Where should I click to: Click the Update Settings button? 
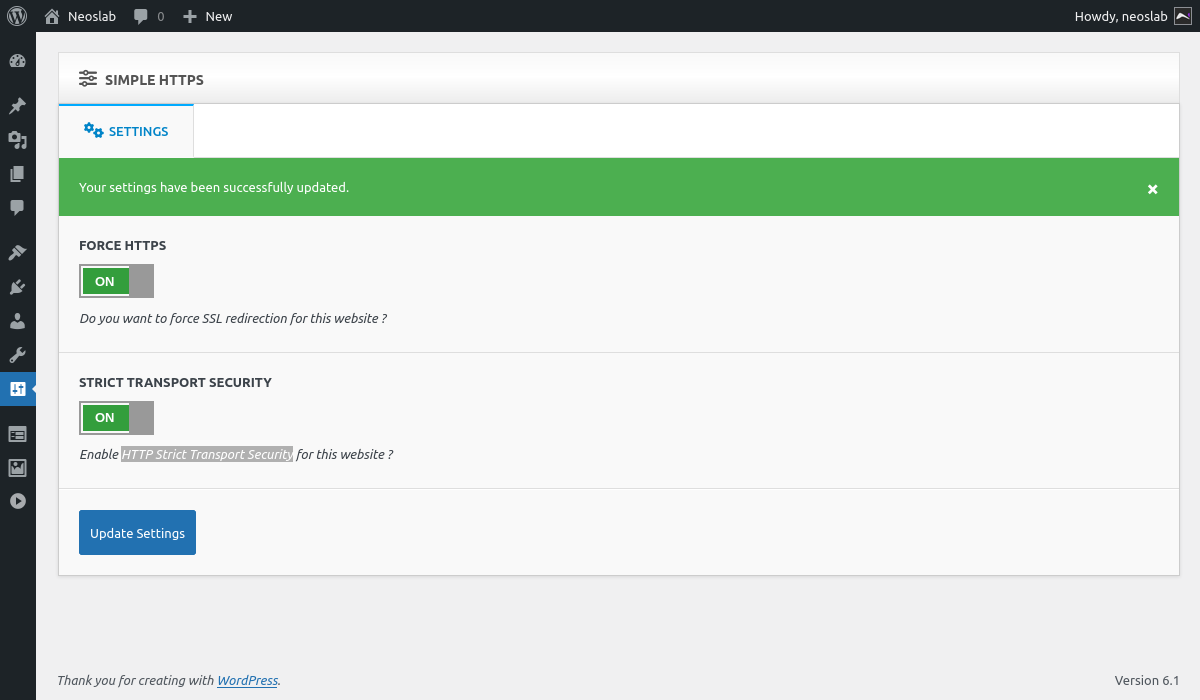tap(137, 533)
